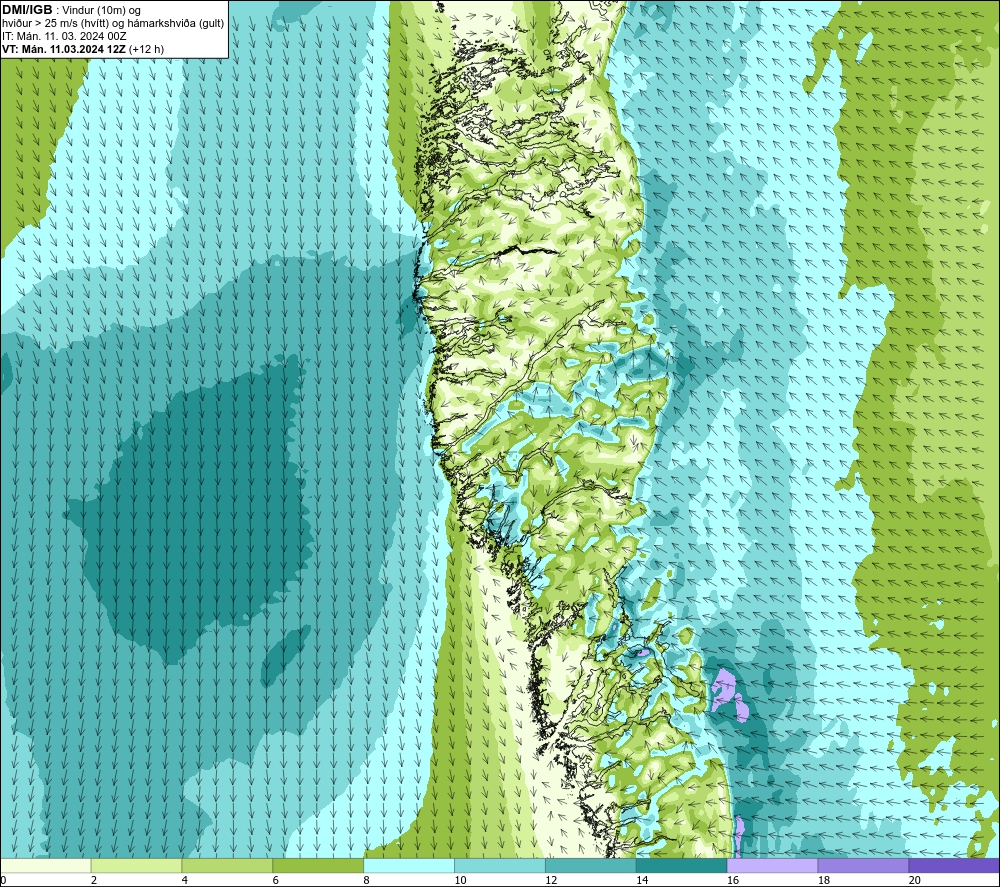This screenshot has height=887, width=1000.
Task: Click the 'VT: Mán. 11.03.2024 12Z' valid time
Action: (x=64, y=49)
